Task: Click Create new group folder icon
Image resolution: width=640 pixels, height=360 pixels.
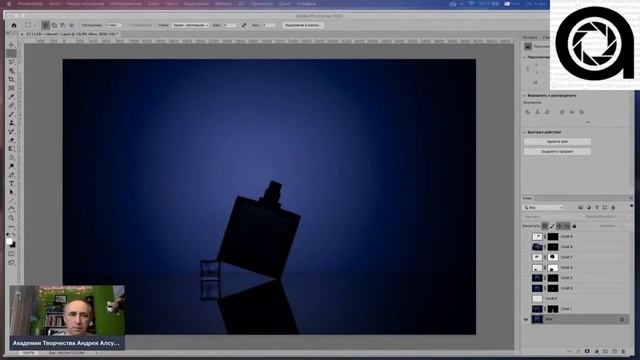Action: click(x=605, y=351)
